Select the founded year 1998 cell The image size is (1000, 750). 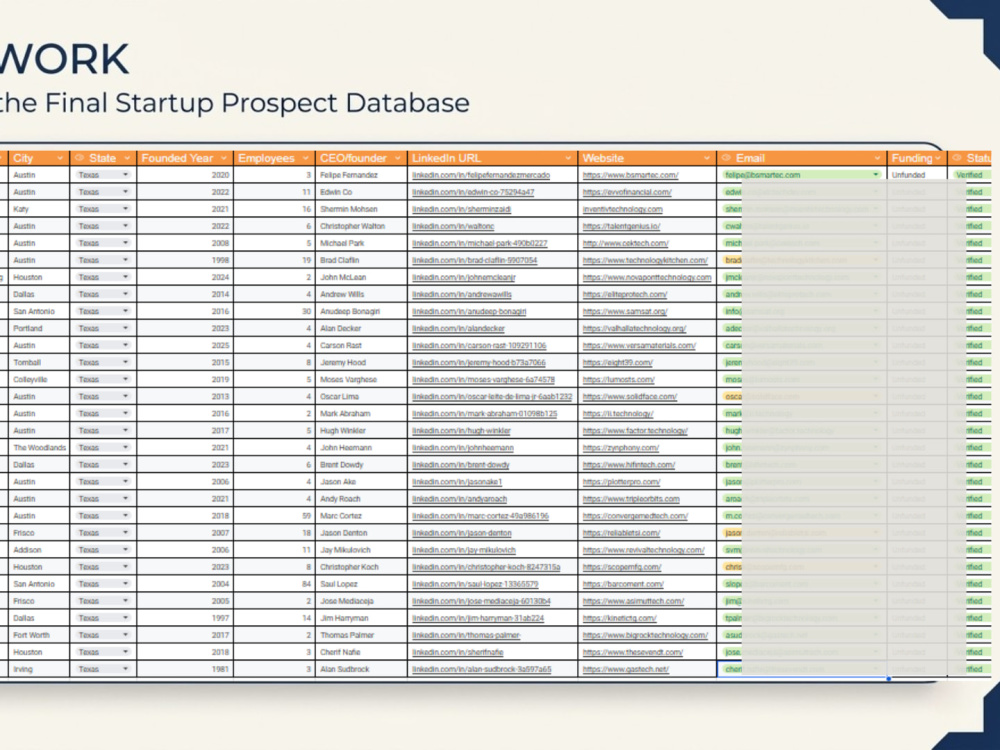(185, 260)
